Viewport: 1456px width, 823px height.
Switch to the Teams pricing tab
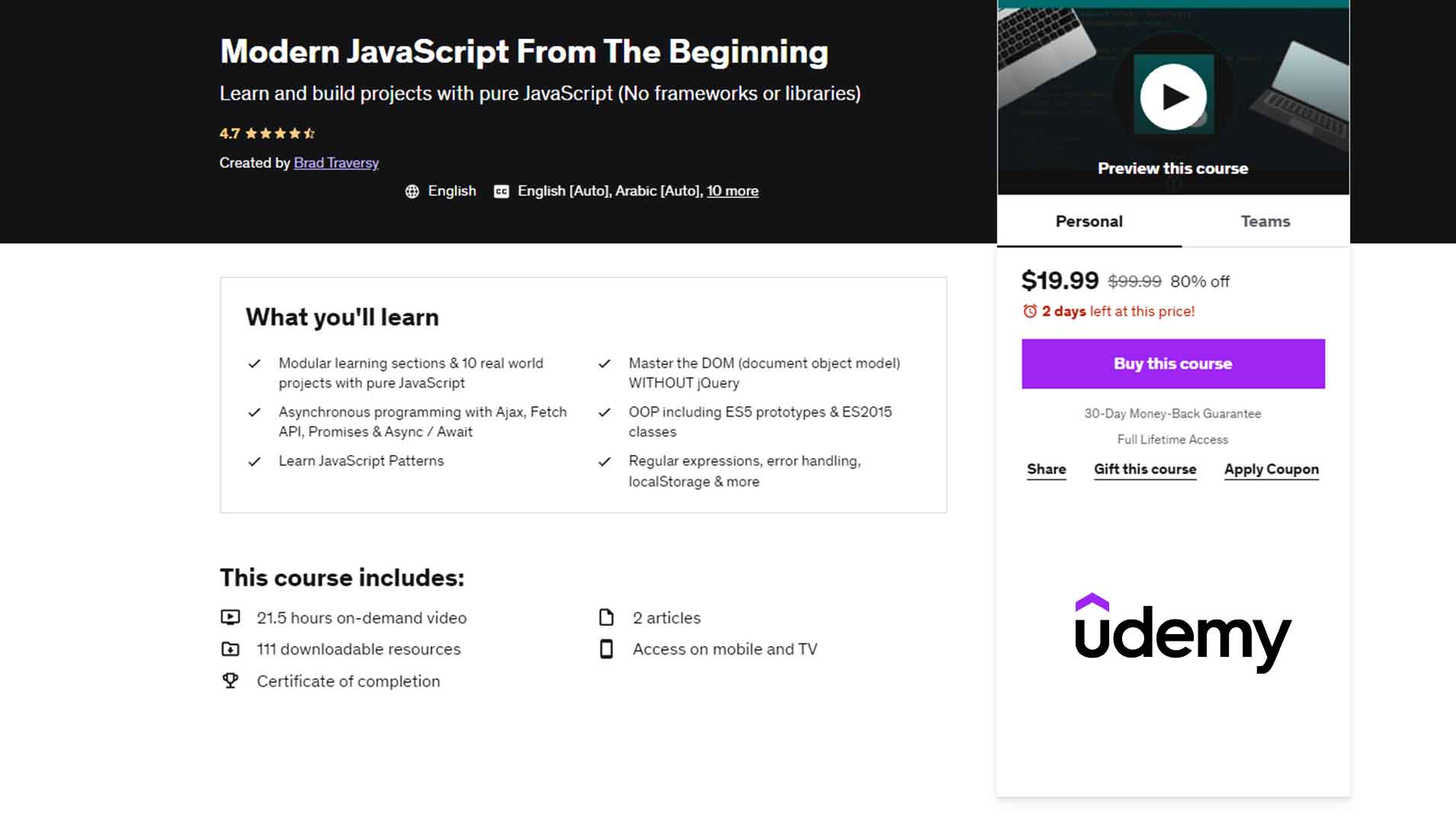[1265, 221]
